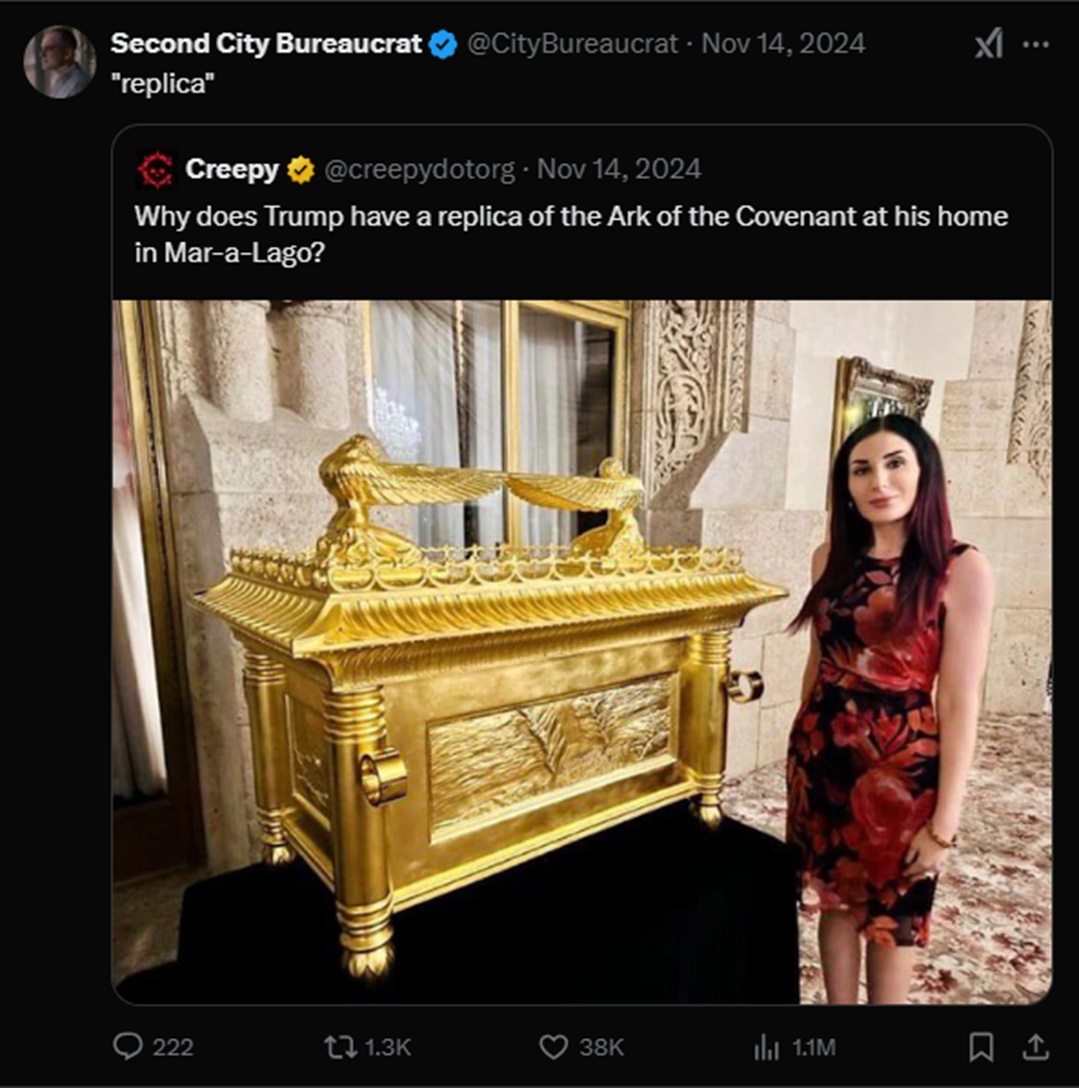Bookmark this post

pyautogui.click(x=980, y=1047)
